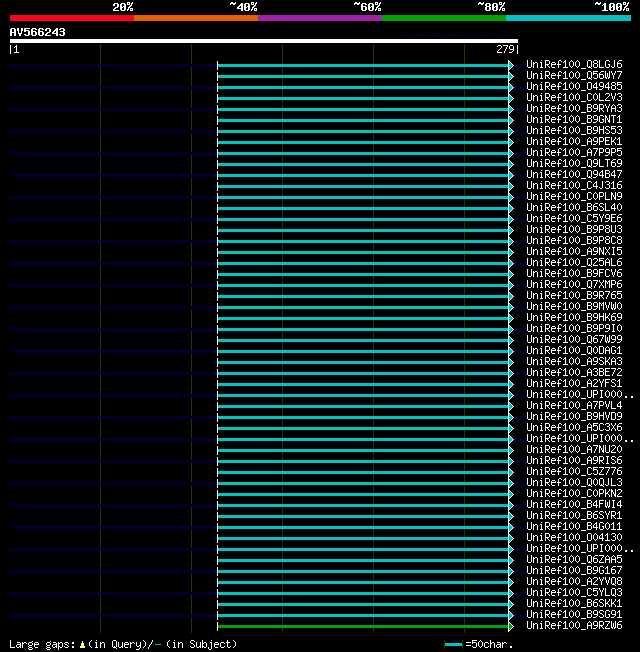This screenshot has width=640, height=652.
Task: Click the green ~80% legend color segment
Action: pyautogui.click(x=444, y=18)
